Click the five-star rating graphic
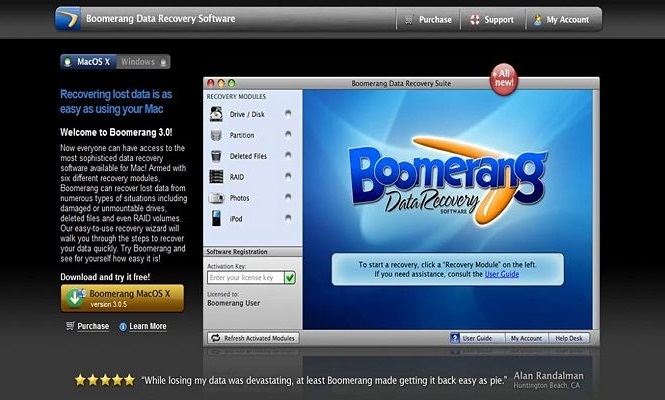665x400 pixels. coord(105,380)
